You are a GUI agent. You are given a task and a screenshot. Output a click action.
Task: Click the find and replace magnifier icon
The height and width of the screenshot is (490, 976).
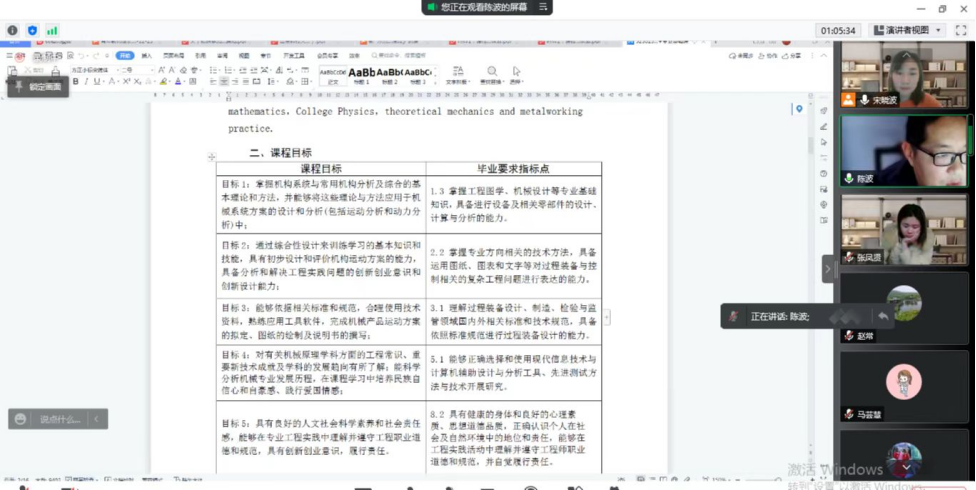click(492, 73)
